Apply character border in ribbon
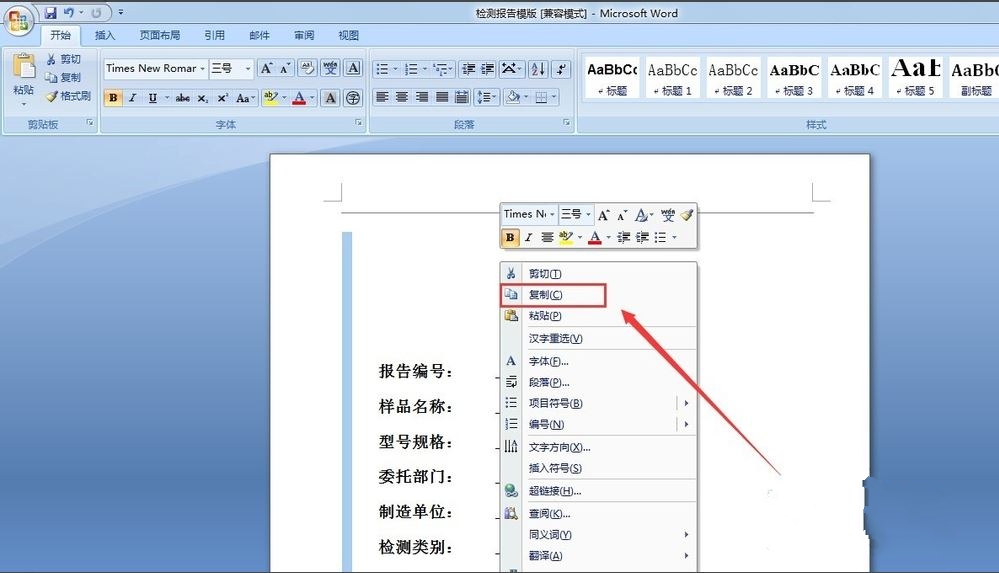Image resolution: width=999 pixels, height=573 pixels. [x=353, y=68]
